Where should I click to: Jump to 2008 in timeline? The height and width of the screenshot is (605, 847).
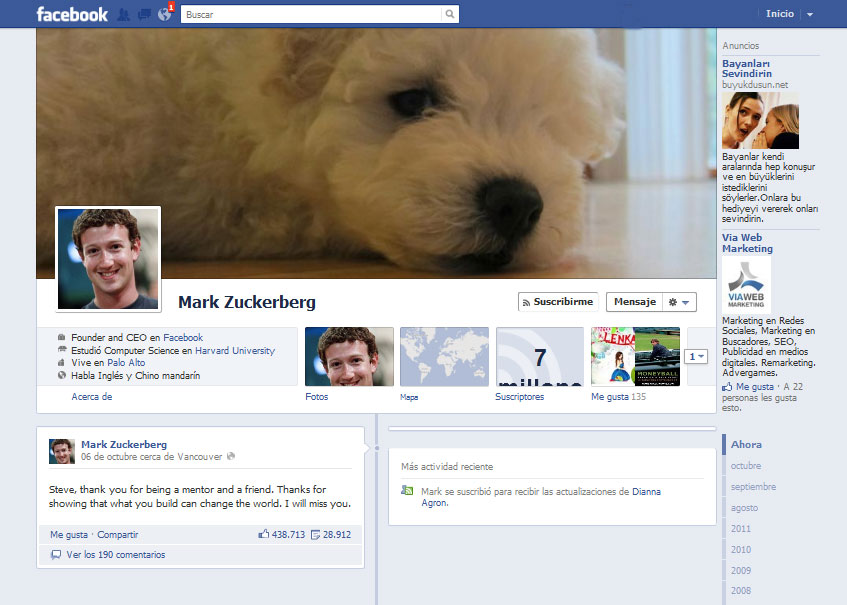pos(741,591)
